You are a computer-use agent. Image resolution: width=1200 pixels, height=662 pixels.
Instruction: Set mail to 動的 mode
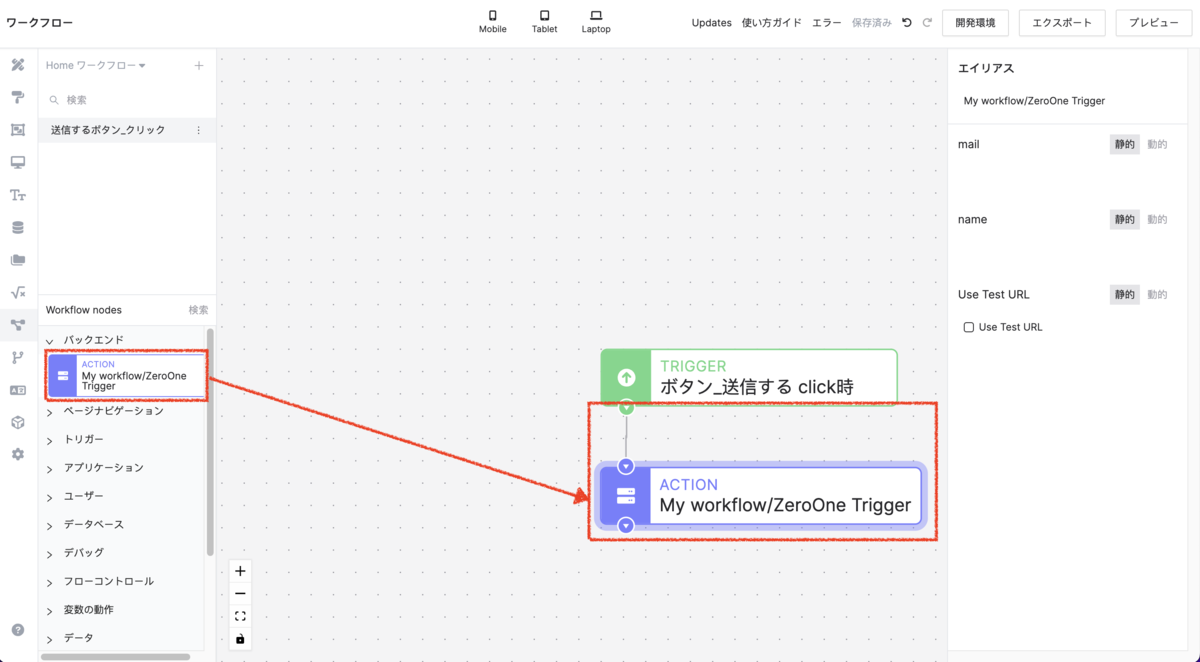point(1157,144)
